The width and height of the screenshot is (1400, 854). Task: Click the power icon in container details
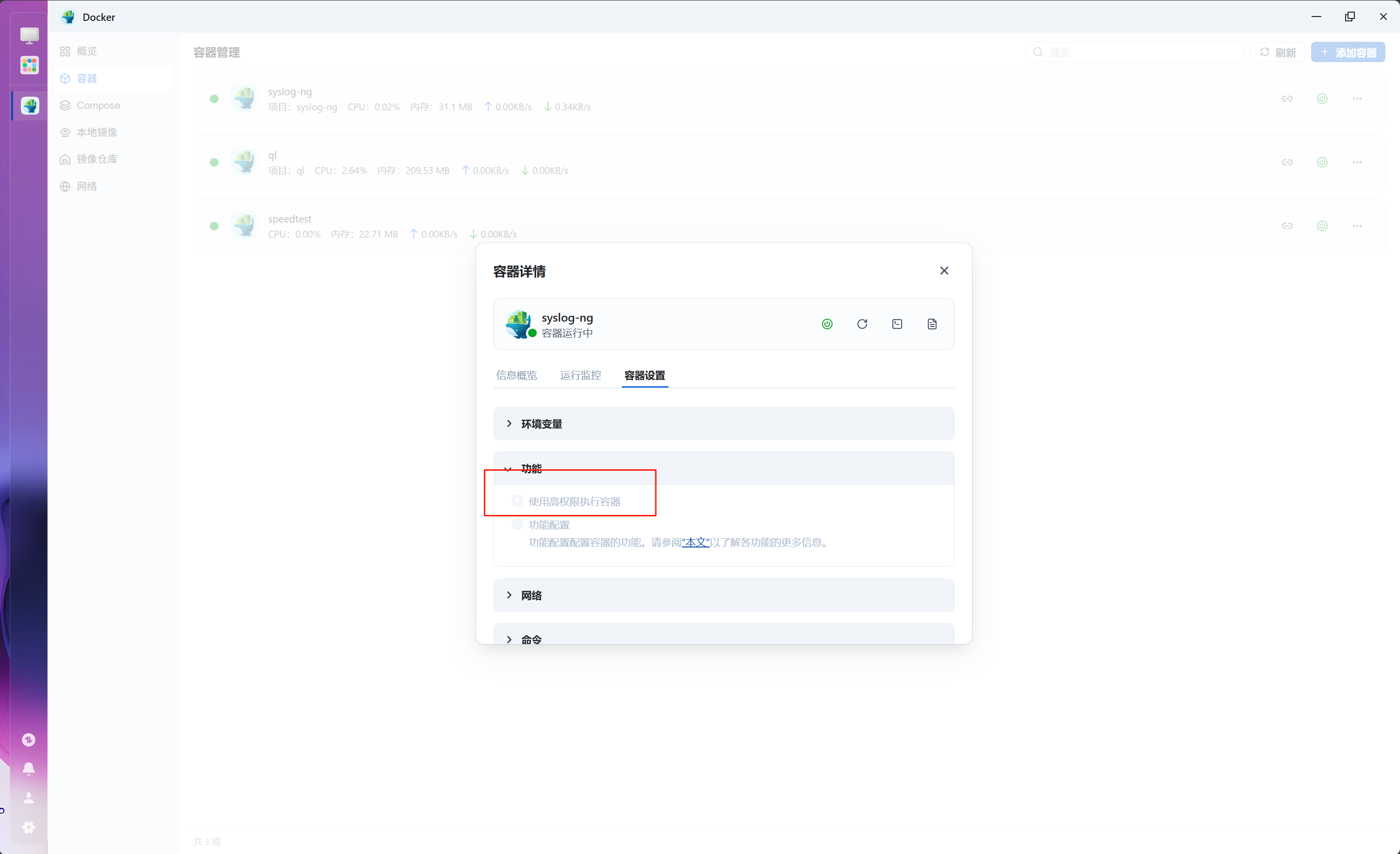827,324
